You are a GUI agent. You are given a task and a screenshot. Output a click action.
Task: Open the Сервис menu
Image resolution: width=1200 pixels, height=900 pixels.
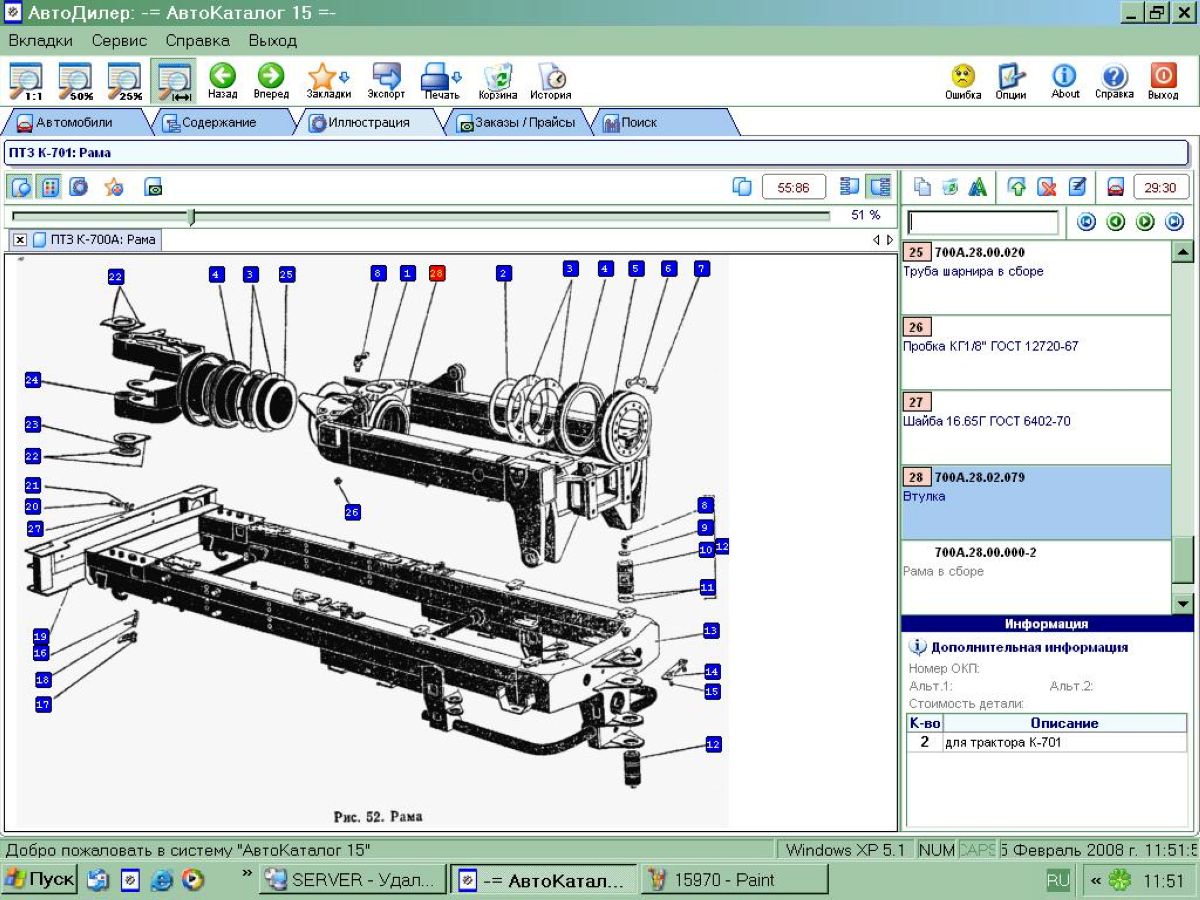tap(119, 41)
